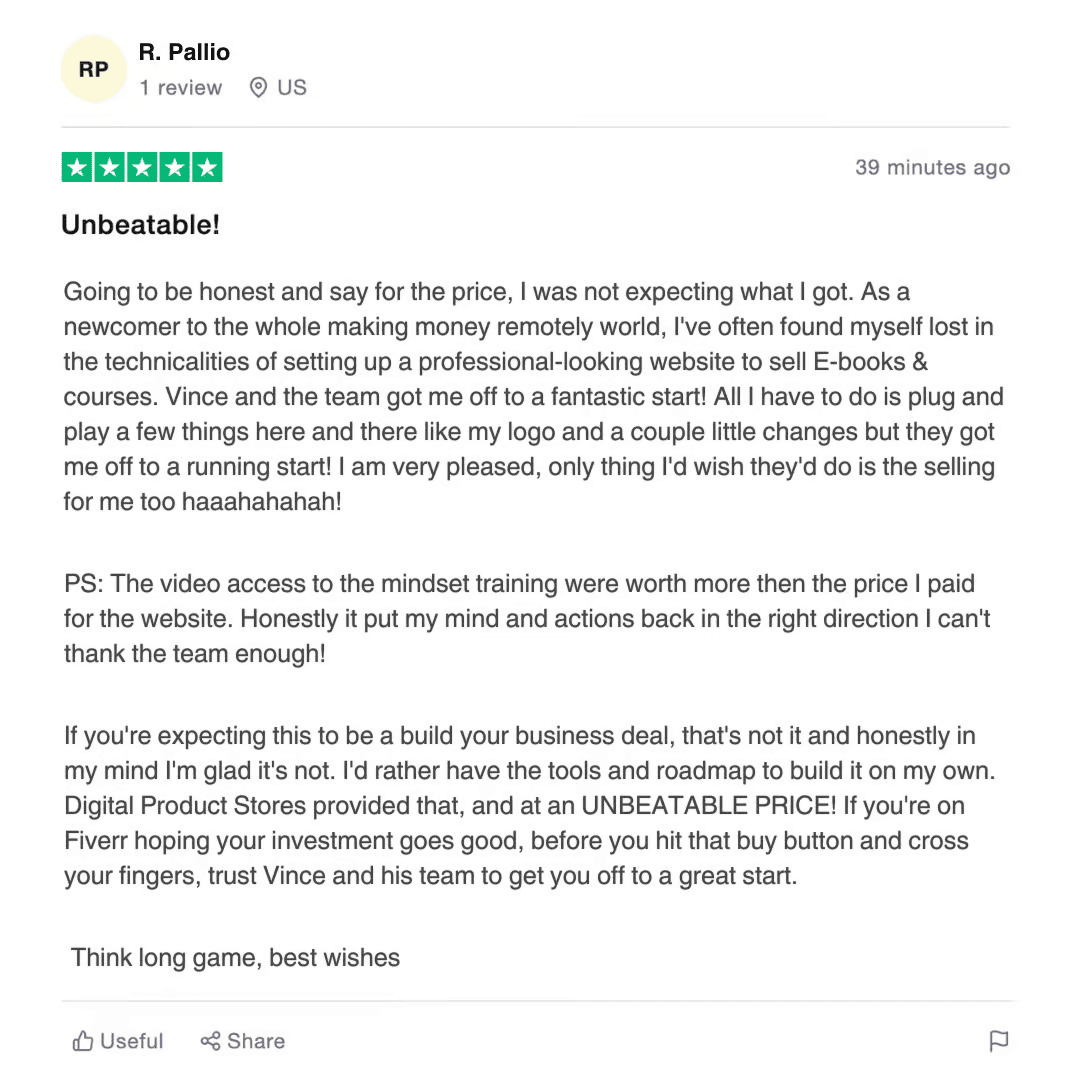Click the fourth green rating star
The width and height of the screenshot is (1080, 1080).
[x=175, y=168]
